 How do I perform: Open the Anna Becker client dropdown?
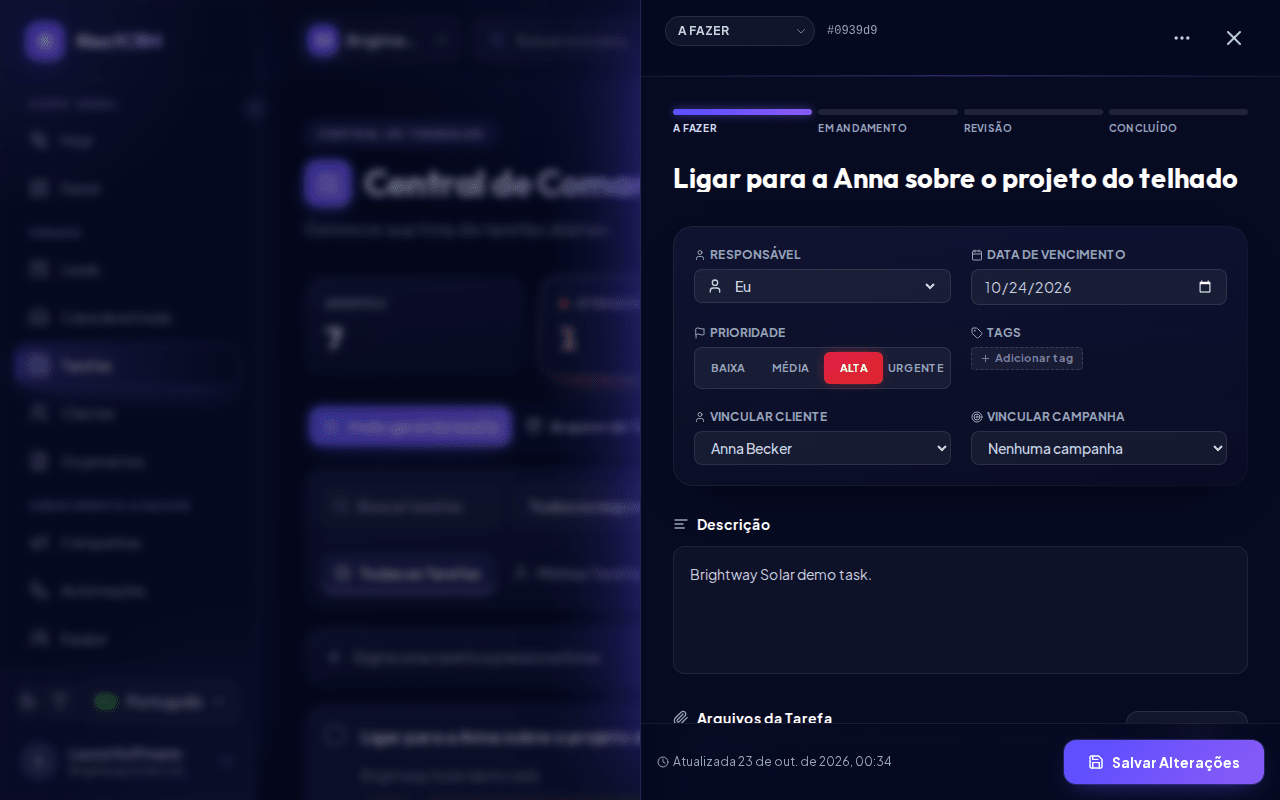[x=822, y=448]
